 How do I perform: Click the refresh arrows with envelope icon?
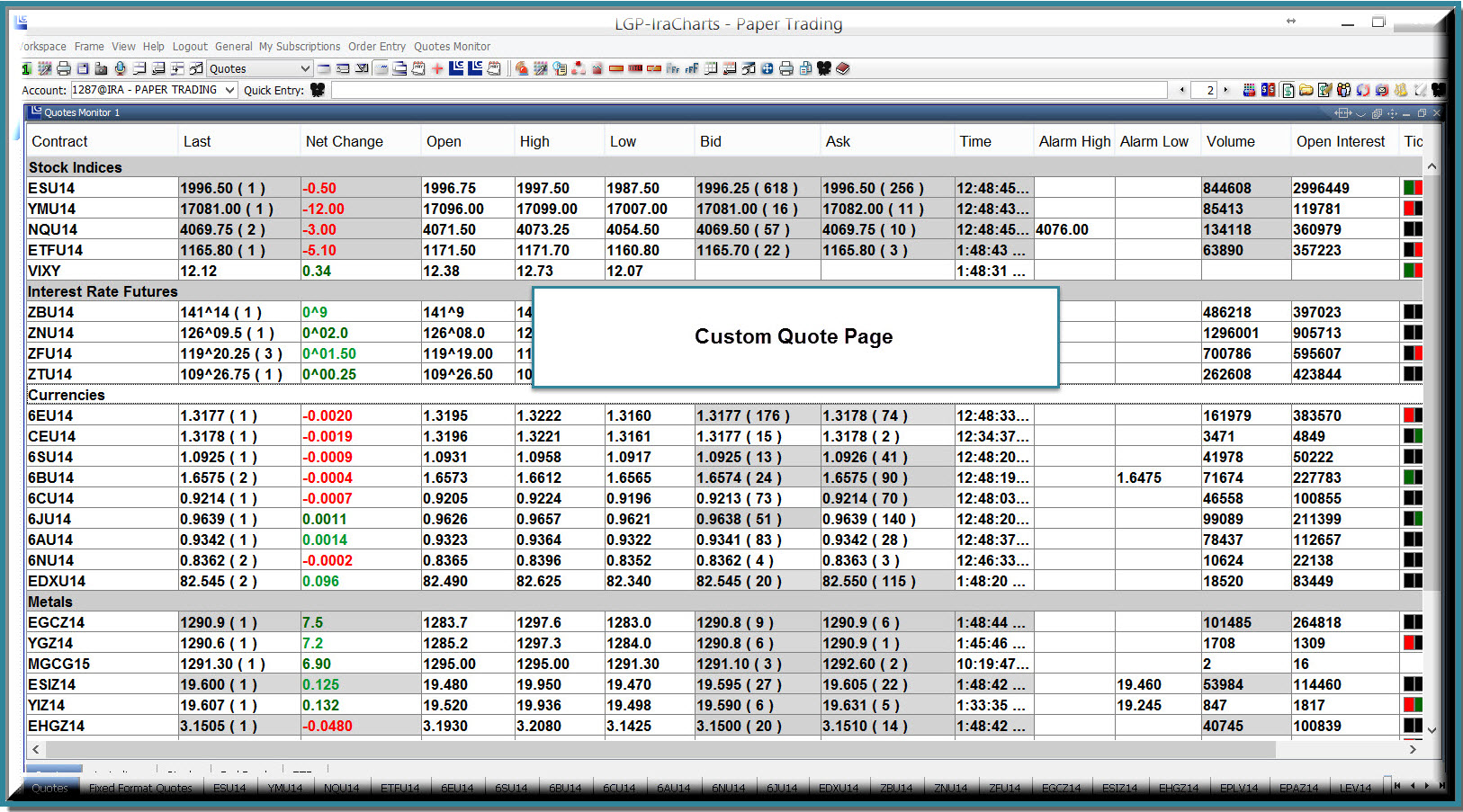tap(1381, 90)
